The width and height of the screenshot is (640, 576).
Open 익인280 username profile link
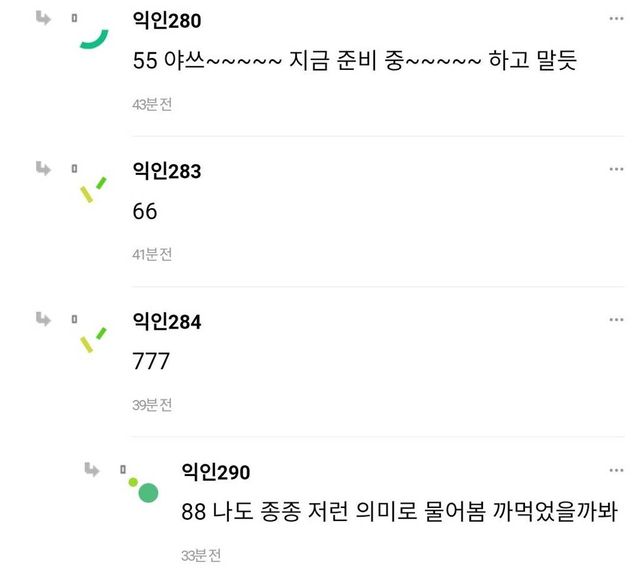coord(166,21)
